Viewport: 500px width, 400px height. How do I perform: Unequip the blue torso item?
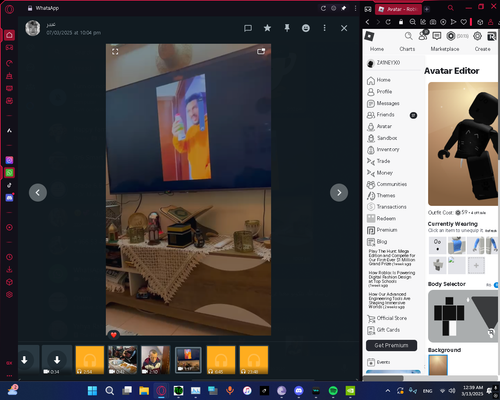456,245
